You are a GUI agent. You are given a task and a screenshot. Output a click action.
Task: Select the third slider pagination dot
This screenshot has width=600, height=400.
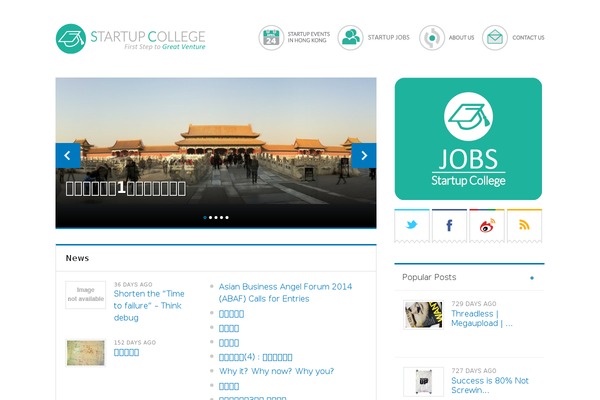tap(216, 217)
